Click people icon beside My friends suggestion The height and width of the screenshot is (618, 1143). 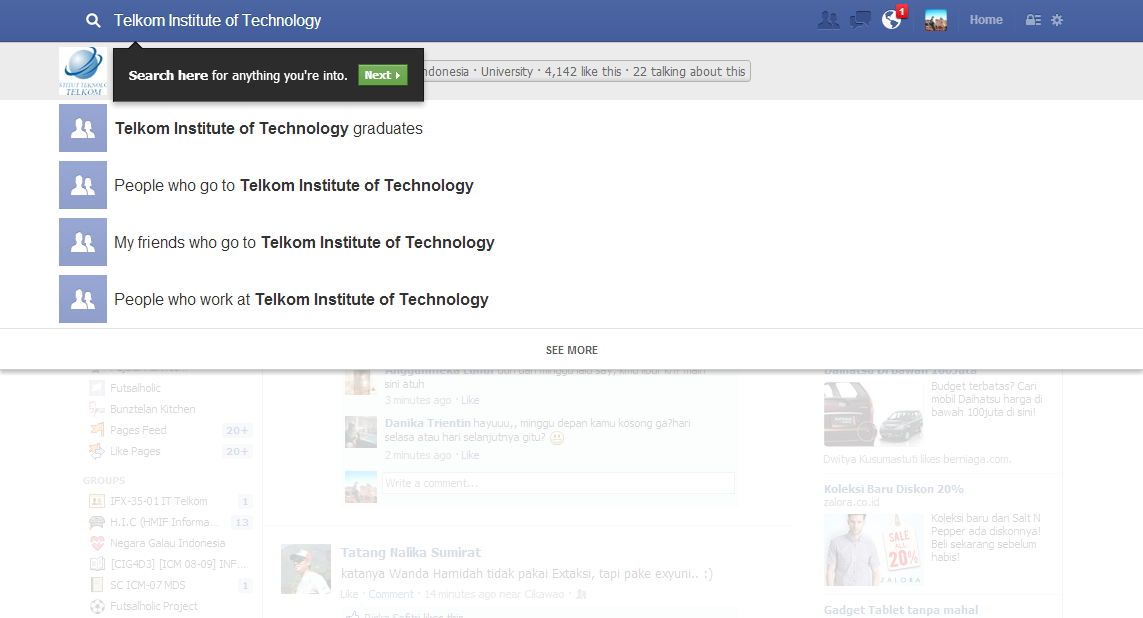click(x=83, y=242)
